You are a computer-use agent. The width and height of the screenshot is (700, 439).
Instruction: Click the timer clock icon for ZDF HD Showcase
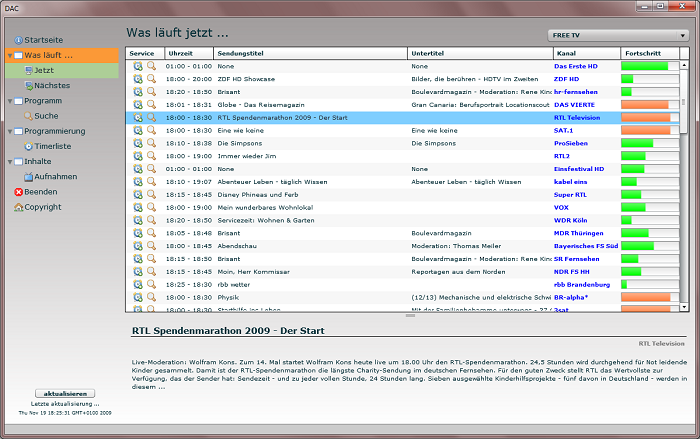tap(138, 79)
